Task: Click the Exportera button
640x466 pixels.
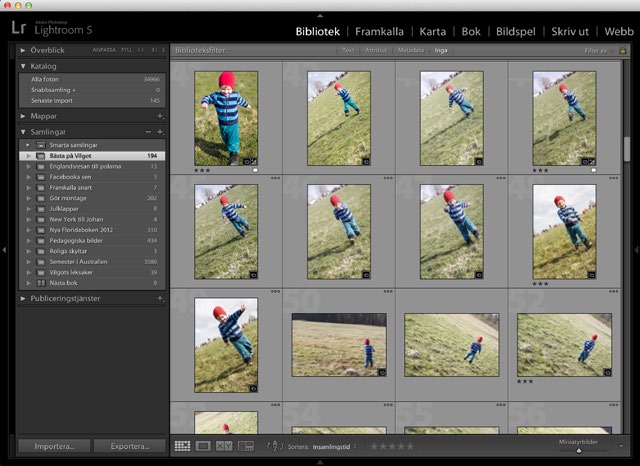Action: [130, 446]
